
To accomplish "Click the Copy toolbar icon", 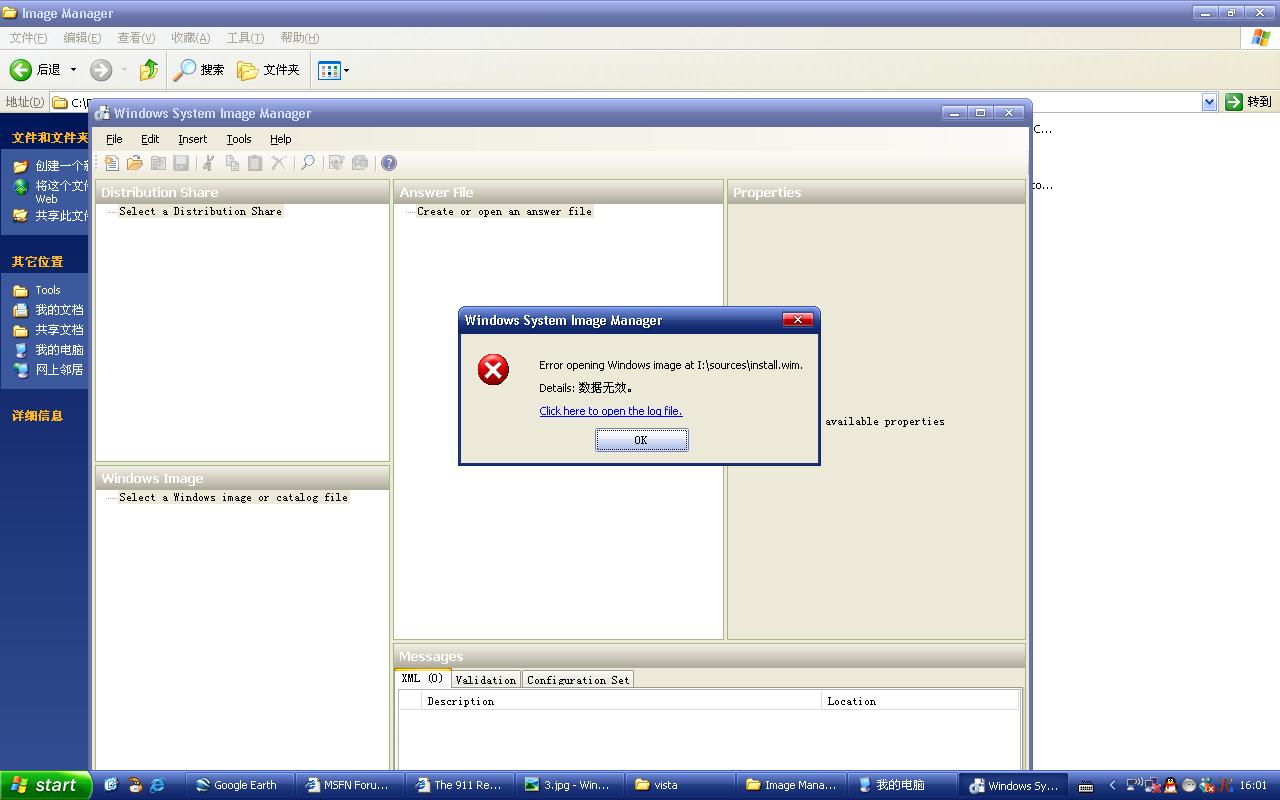I will pos(232,163).
